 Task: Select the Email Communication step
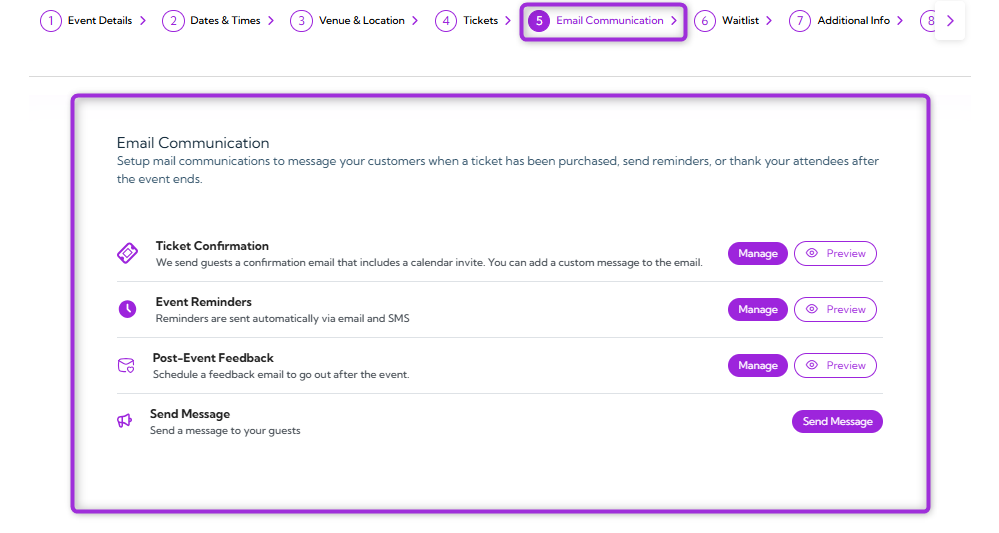[610, 20]
